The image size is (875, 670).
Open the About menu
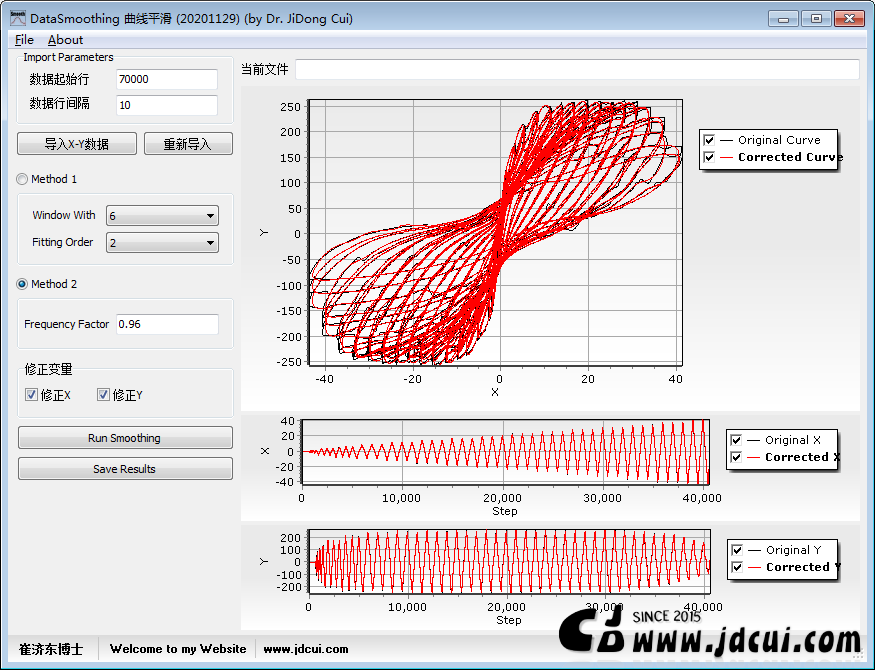tap(65, 40)
